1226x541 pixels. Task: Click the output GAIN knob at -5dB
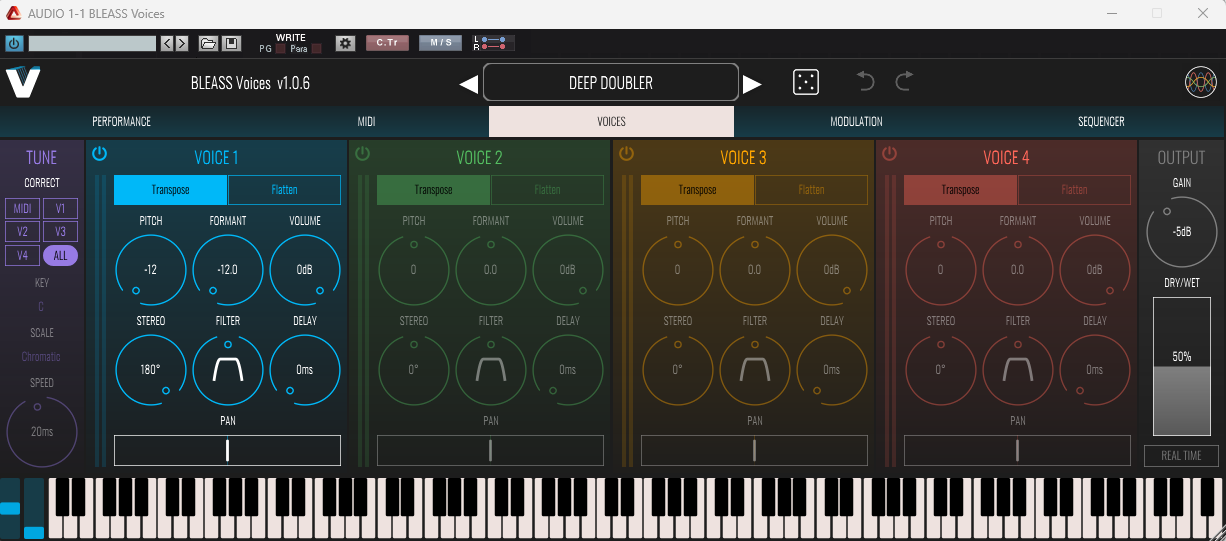click(x=1181, y=232)
